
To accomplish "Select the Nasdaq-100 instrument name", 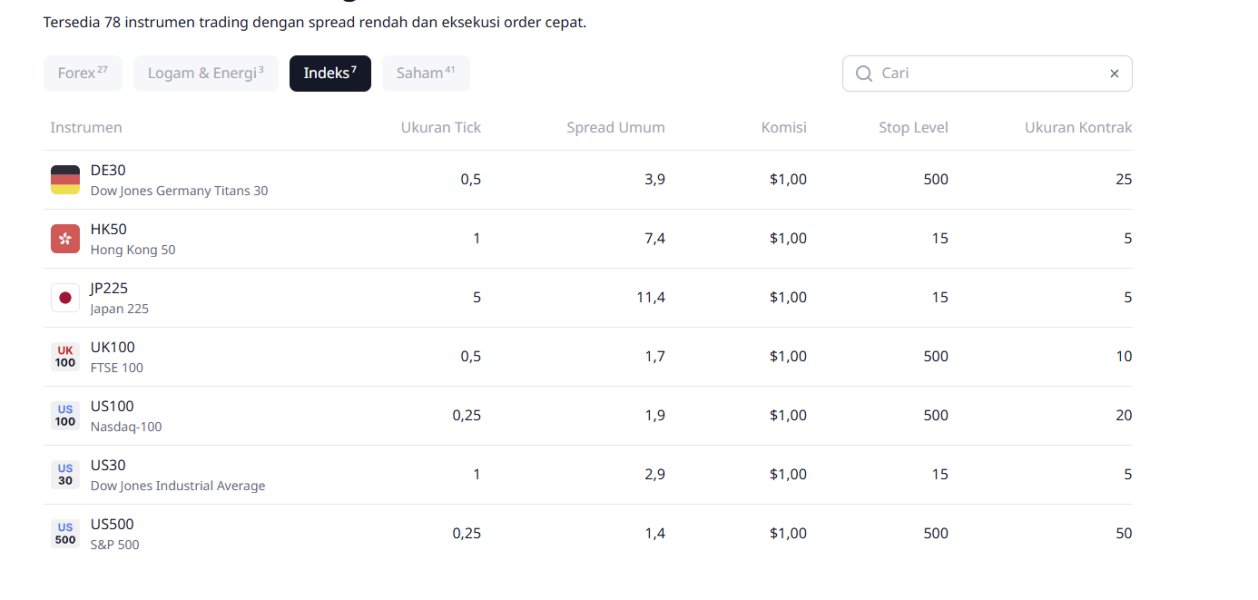I will point(126,427).
